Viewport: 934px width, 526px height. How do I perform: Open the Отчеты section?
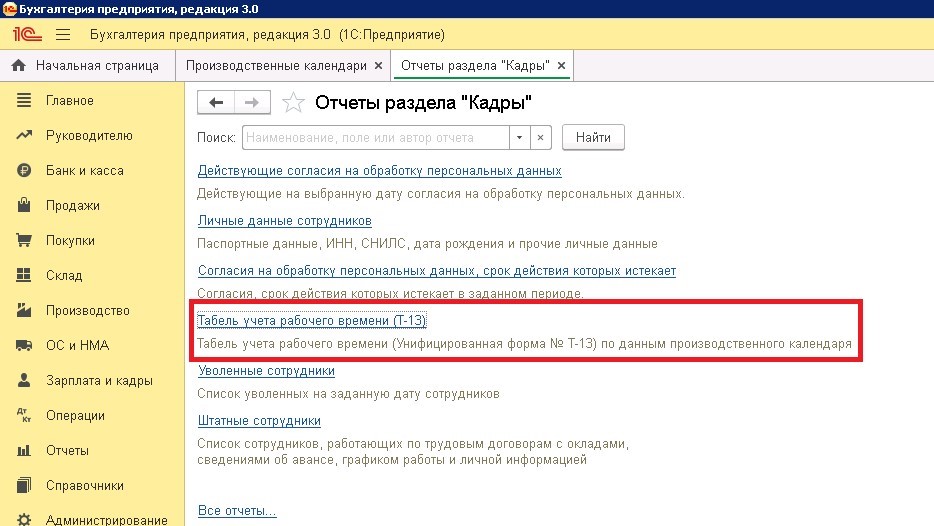(x=67, y=451)
